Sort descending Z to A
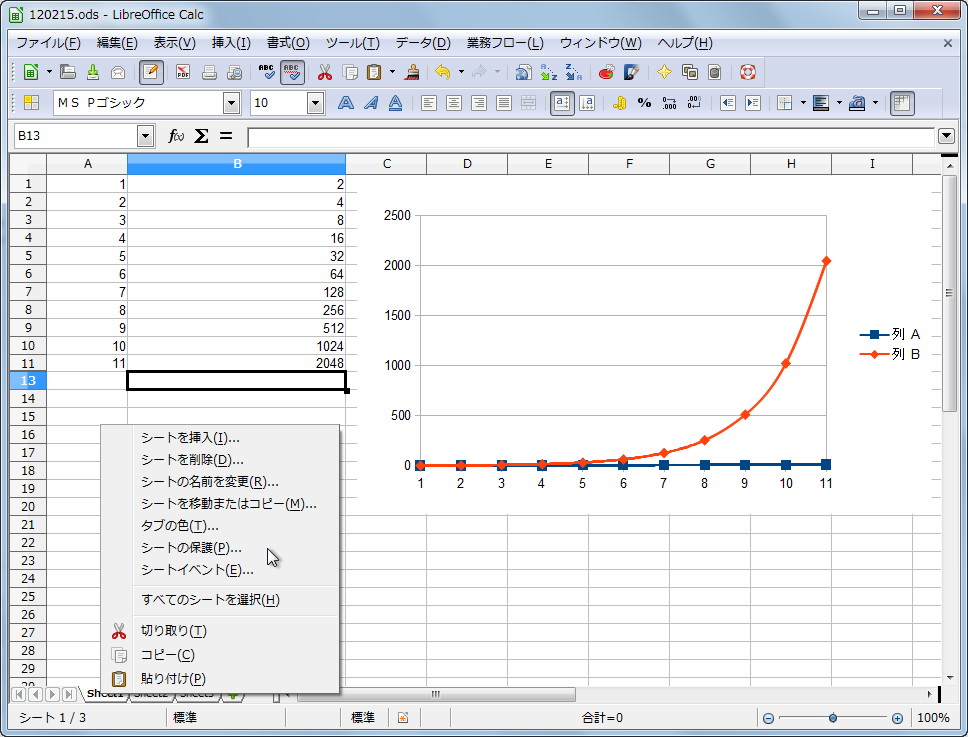The image size is (968, 737). point(574,72)
